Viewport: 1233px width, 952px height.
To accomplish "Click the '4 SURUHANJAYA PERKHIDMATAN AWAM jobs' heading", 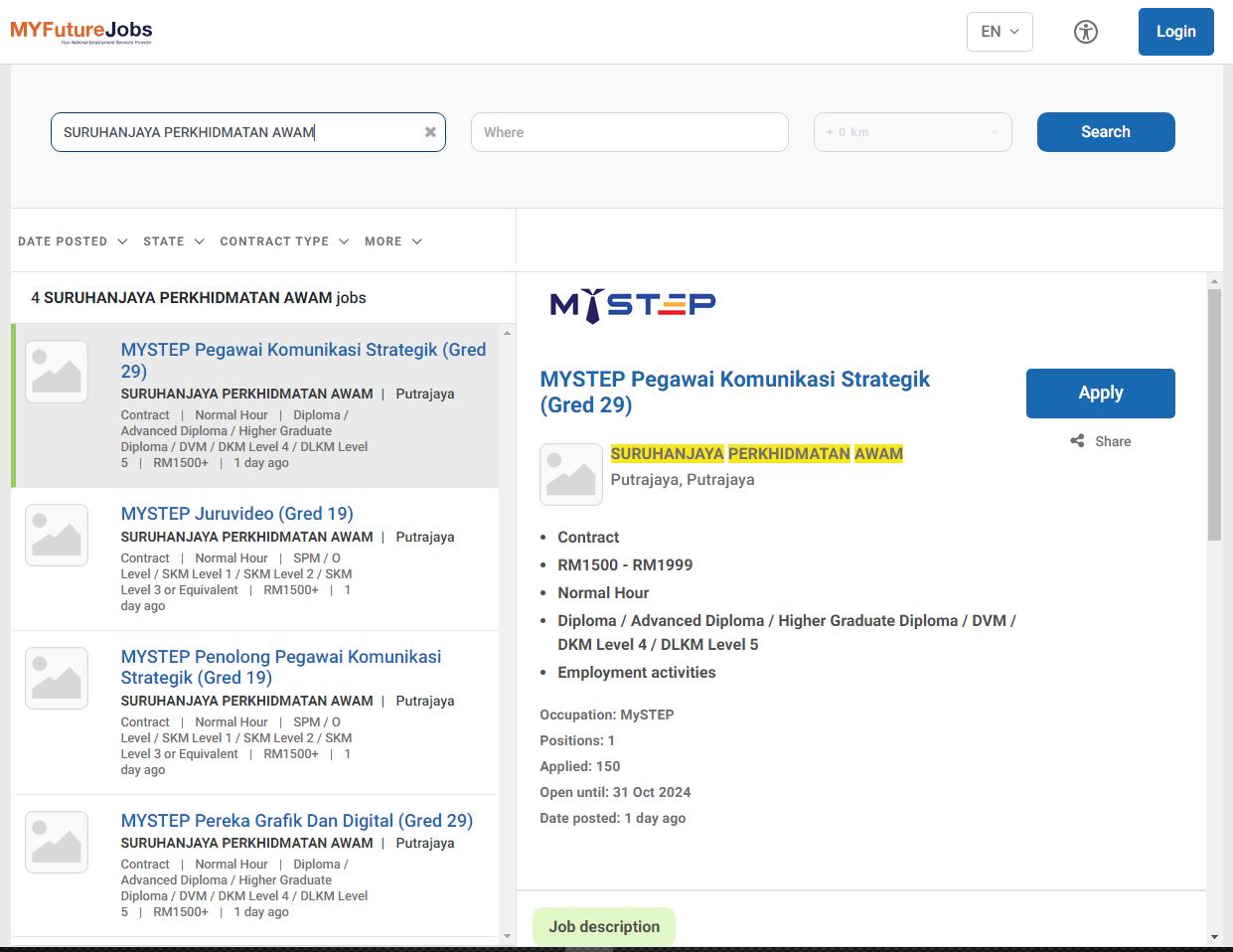I will coord(199,298).
